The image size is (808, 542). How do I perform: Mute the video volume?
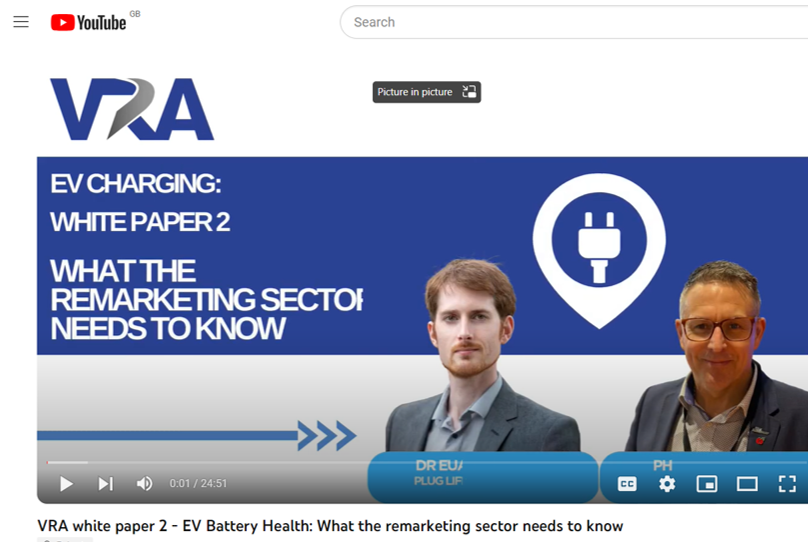coord(144,484)
